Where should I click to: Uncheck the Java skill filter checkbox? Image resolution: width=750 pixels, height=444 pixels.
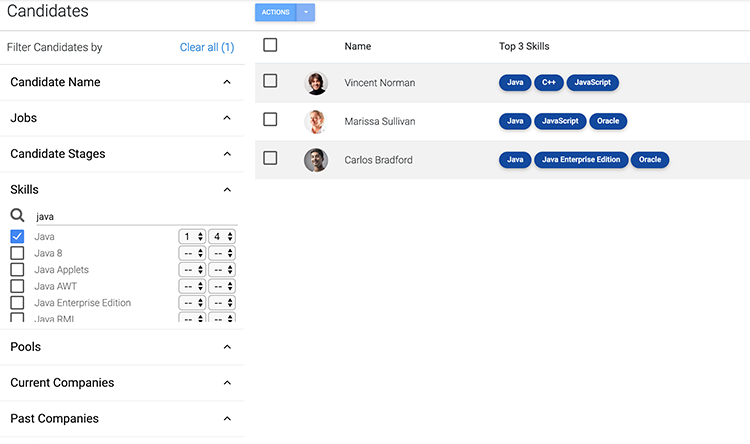coord(17,237)
